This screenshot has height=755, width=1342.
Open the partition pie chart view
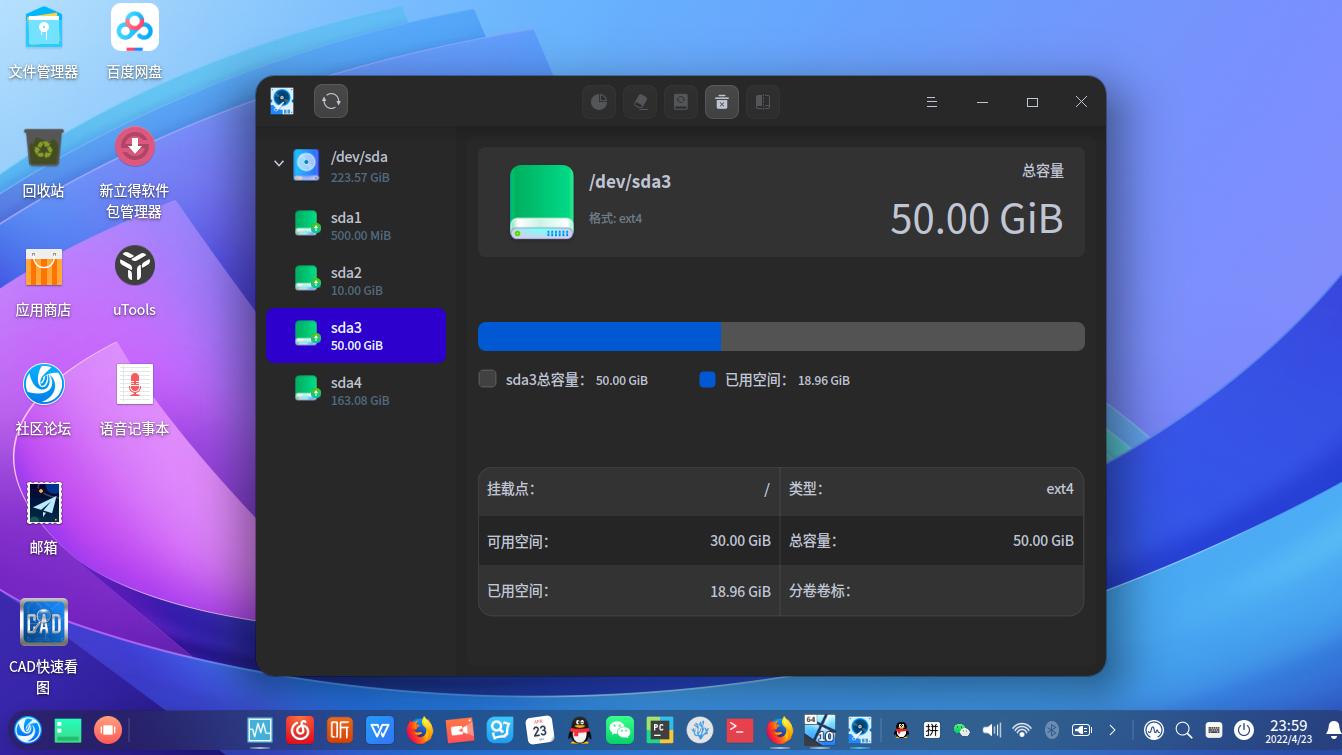point(599,101)
